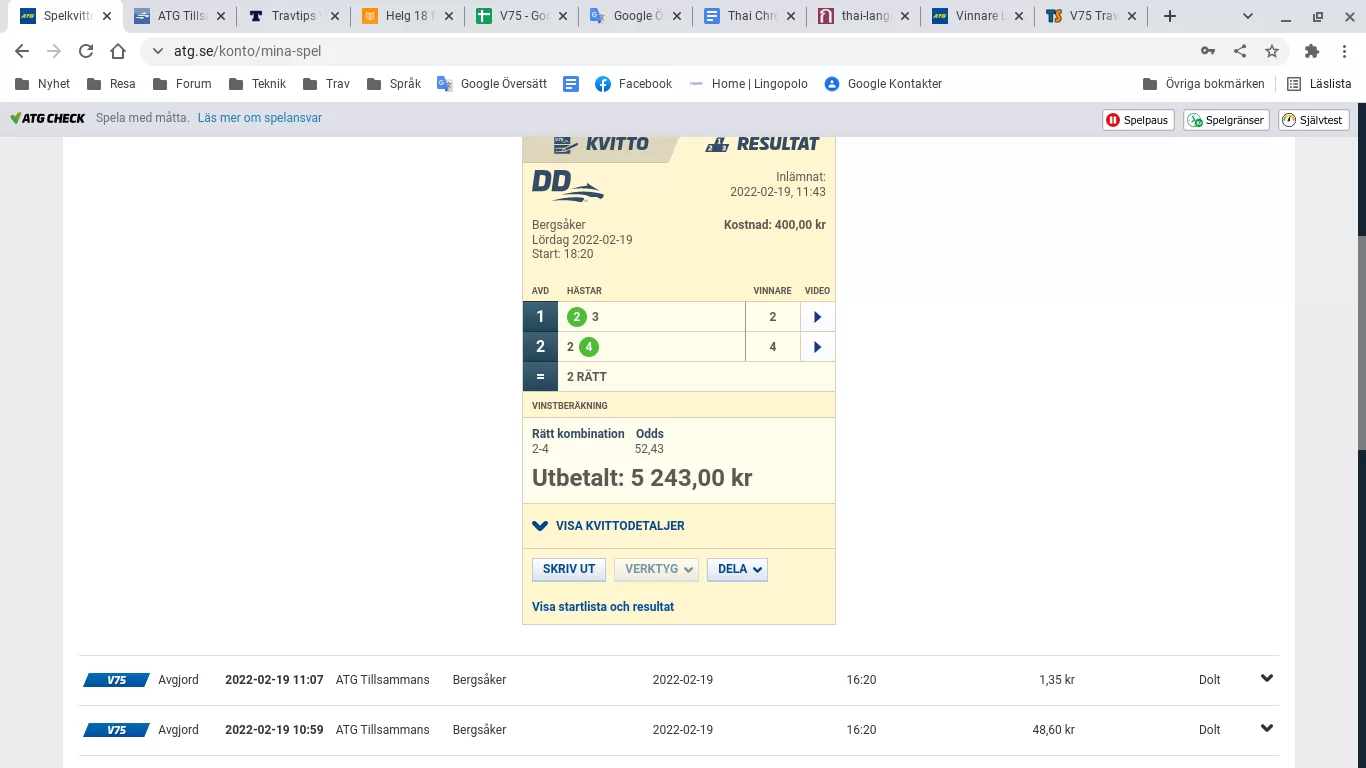This screenshot has width=1366, height=768.
Task: Open the extensions puzzle icon
Action: (1312, 51)
